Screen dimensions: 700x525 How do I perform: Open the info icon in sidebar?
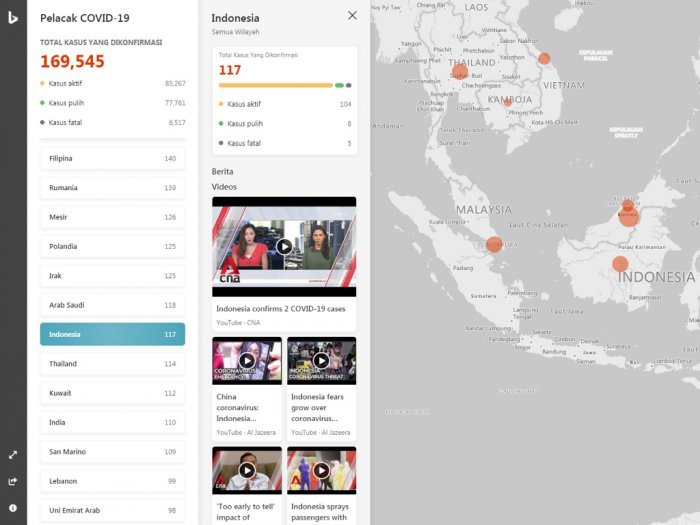pyautogui.click(x=13, y=508)
